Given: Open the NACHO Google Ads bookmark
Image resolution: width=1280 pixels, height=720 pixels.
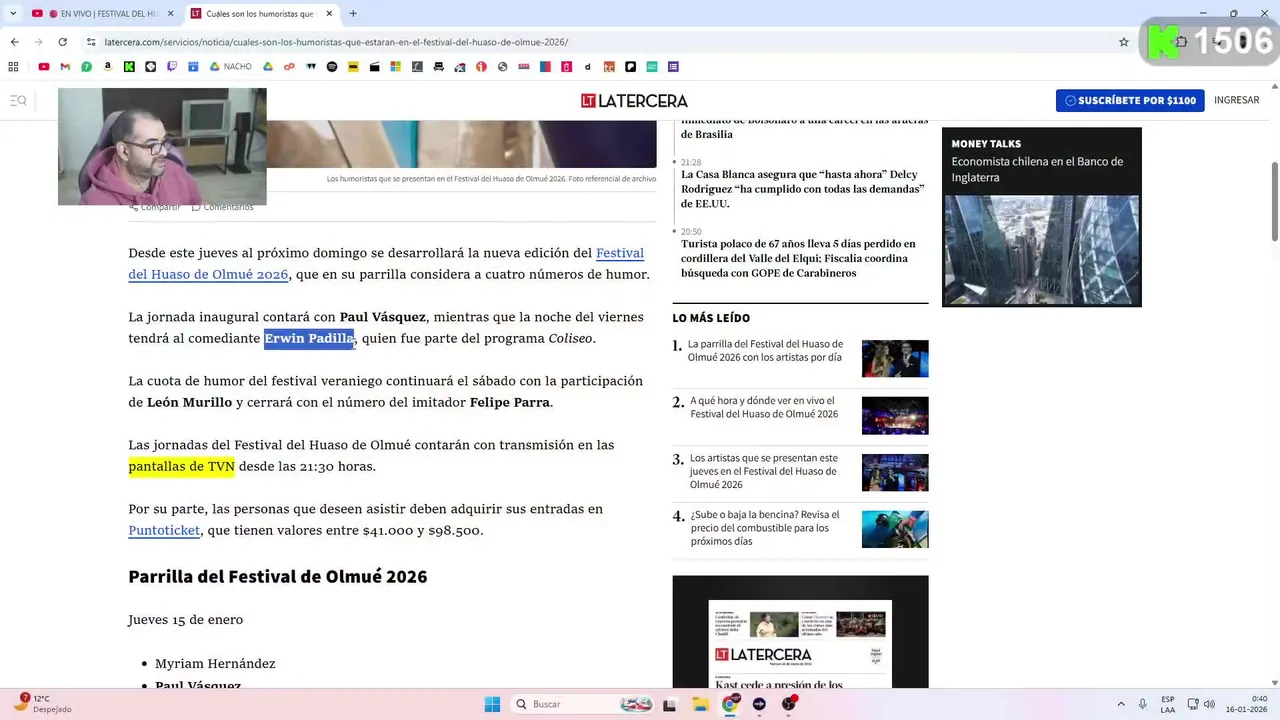Looking at the screenshot, I should coord(230,67).
